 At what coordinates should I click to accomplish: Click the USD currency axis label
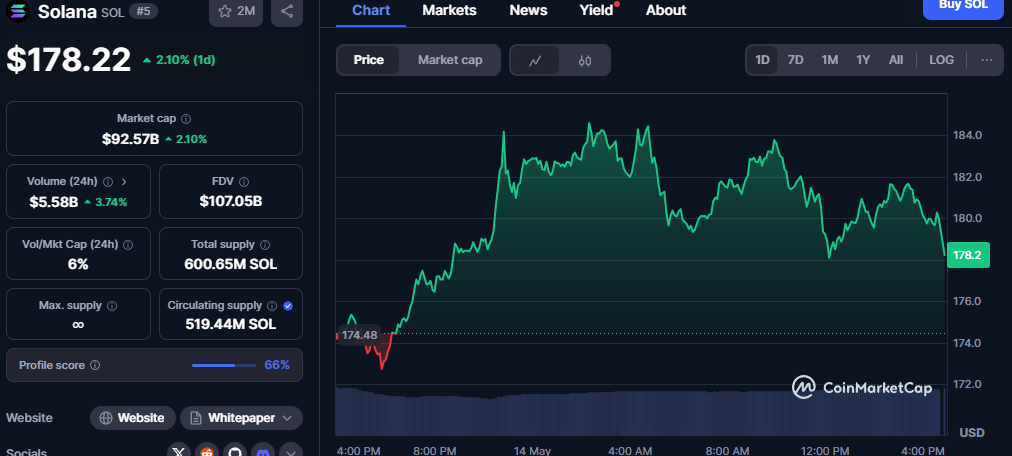pyautogui.click(x=972, y=432)
